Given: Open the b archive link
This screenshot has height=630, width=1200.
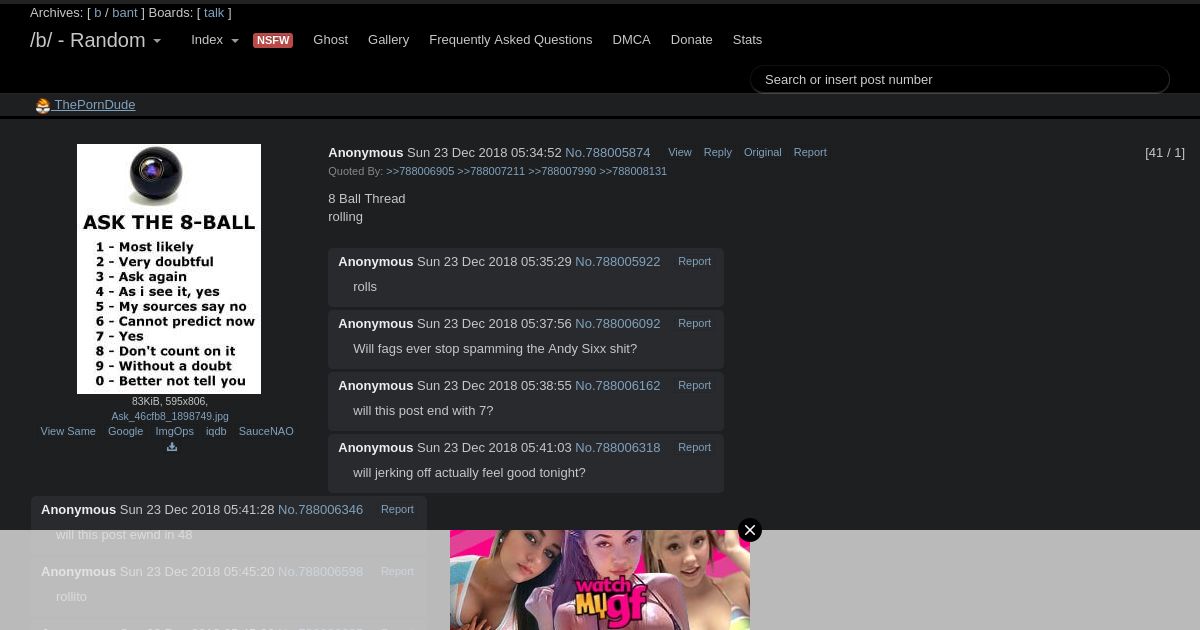Looking at the screenshot, I should coord(98,13).
